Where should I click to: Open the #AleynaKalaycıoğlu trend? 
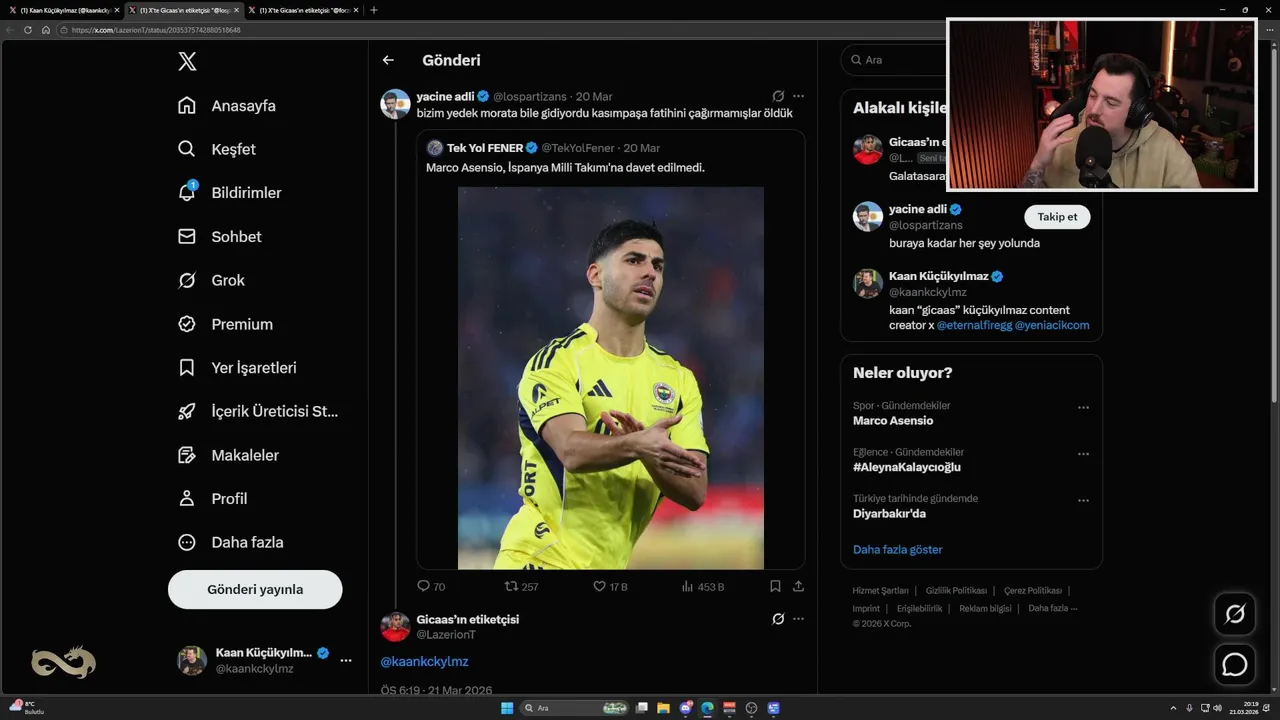[907, 467]
